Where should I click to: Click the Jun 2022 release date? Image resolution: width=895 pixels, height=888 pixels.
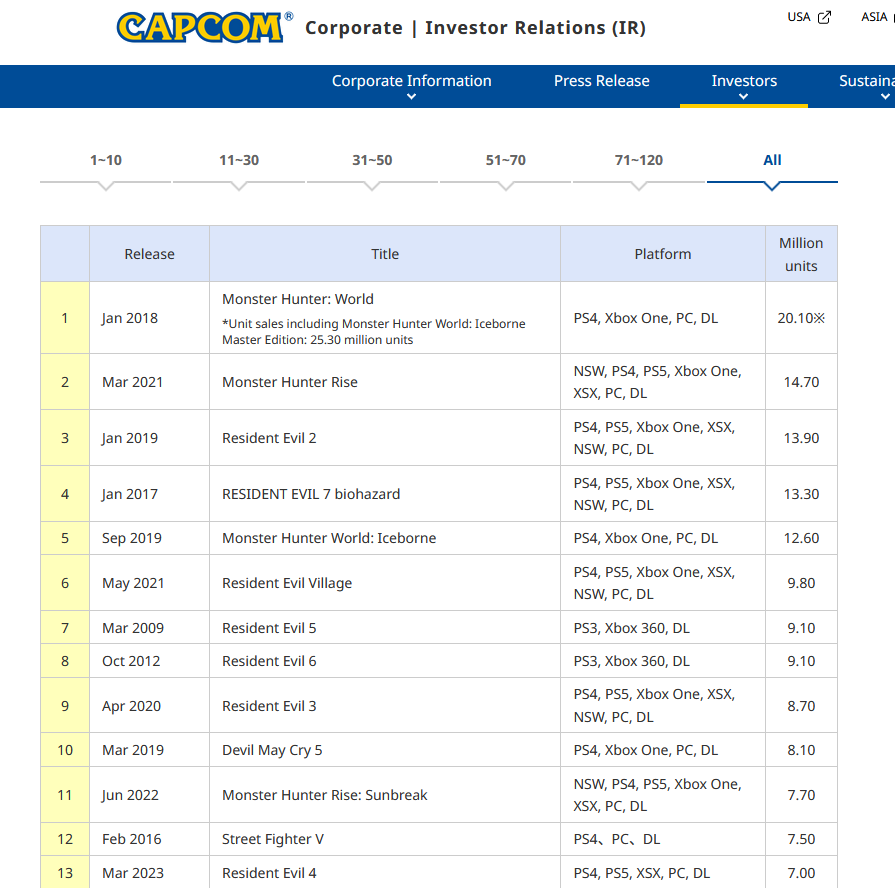pyautogui.click(x=130, y=795)
